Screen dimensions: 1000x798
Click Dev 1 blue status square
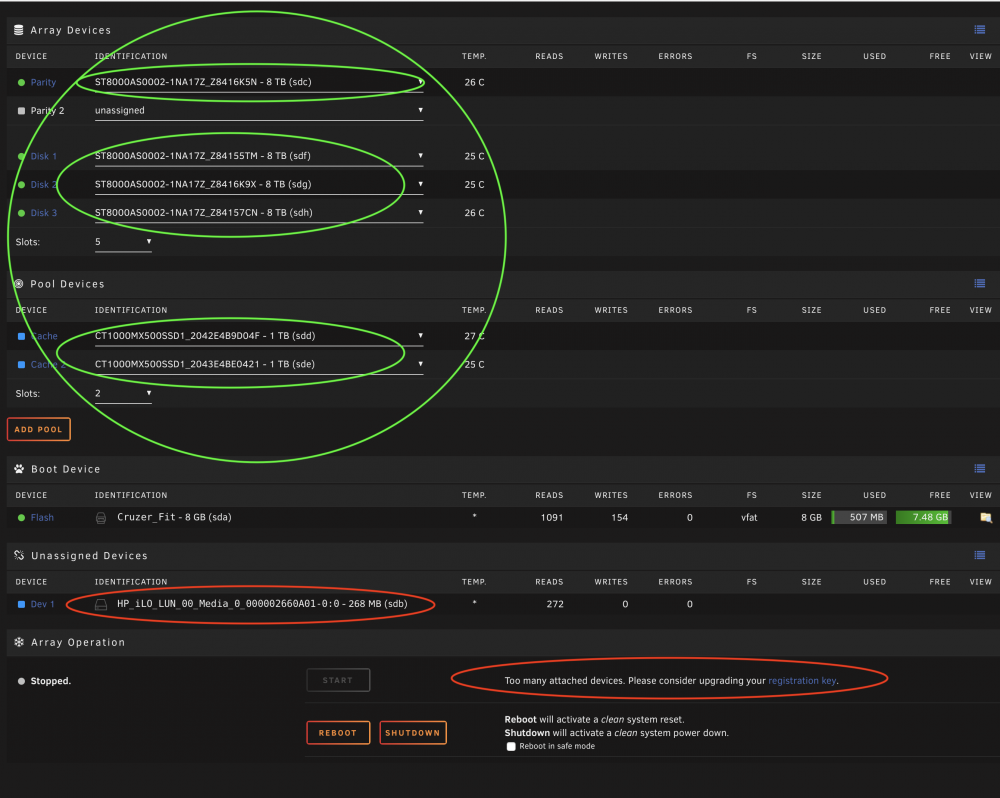coord(21,604)
